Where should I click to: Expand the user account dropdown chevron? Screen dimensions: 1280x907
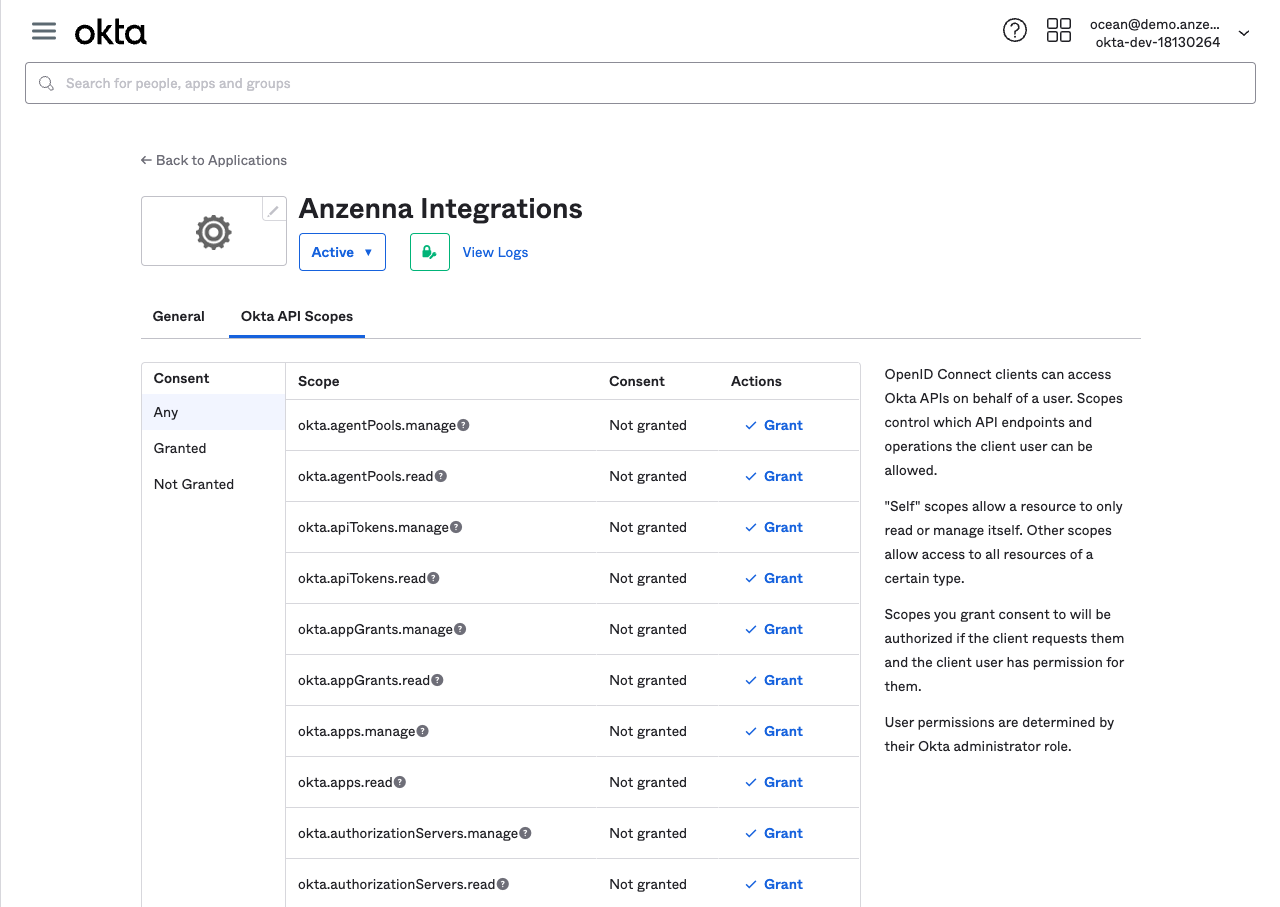pos(1244,33)
